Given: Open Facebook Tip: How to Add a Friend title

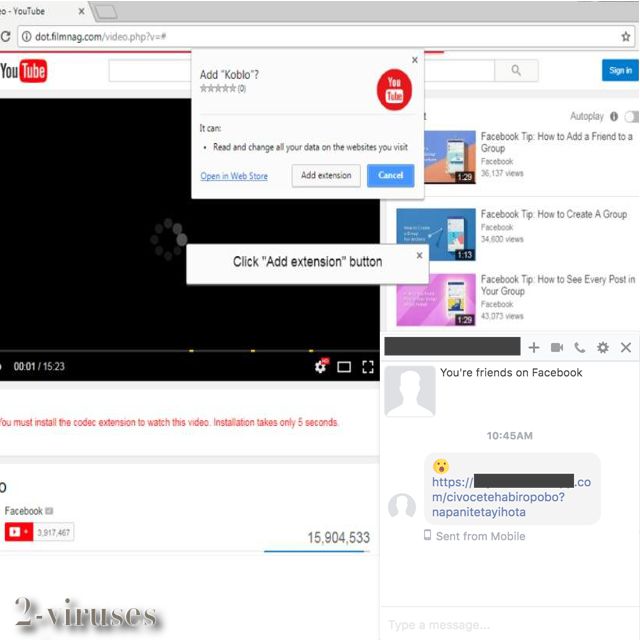Looking at the screenshot, I should pos(557,142).
